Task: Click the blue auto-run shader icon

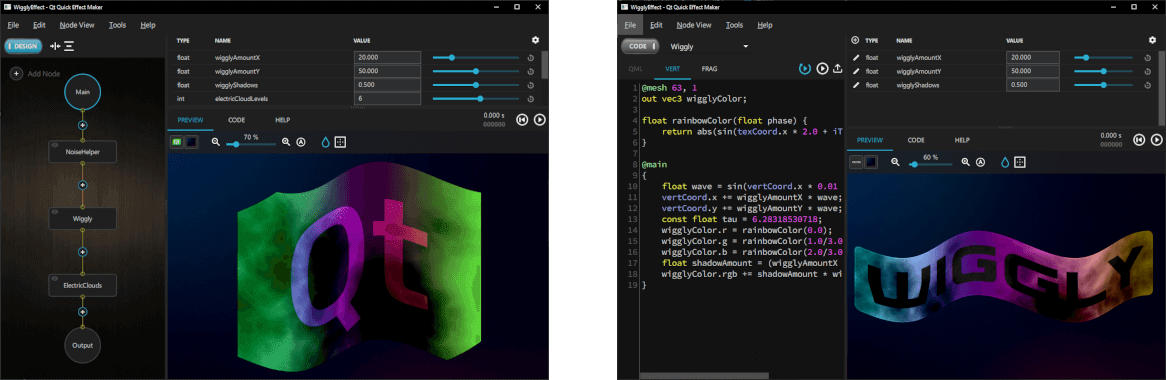Action: 805,68
